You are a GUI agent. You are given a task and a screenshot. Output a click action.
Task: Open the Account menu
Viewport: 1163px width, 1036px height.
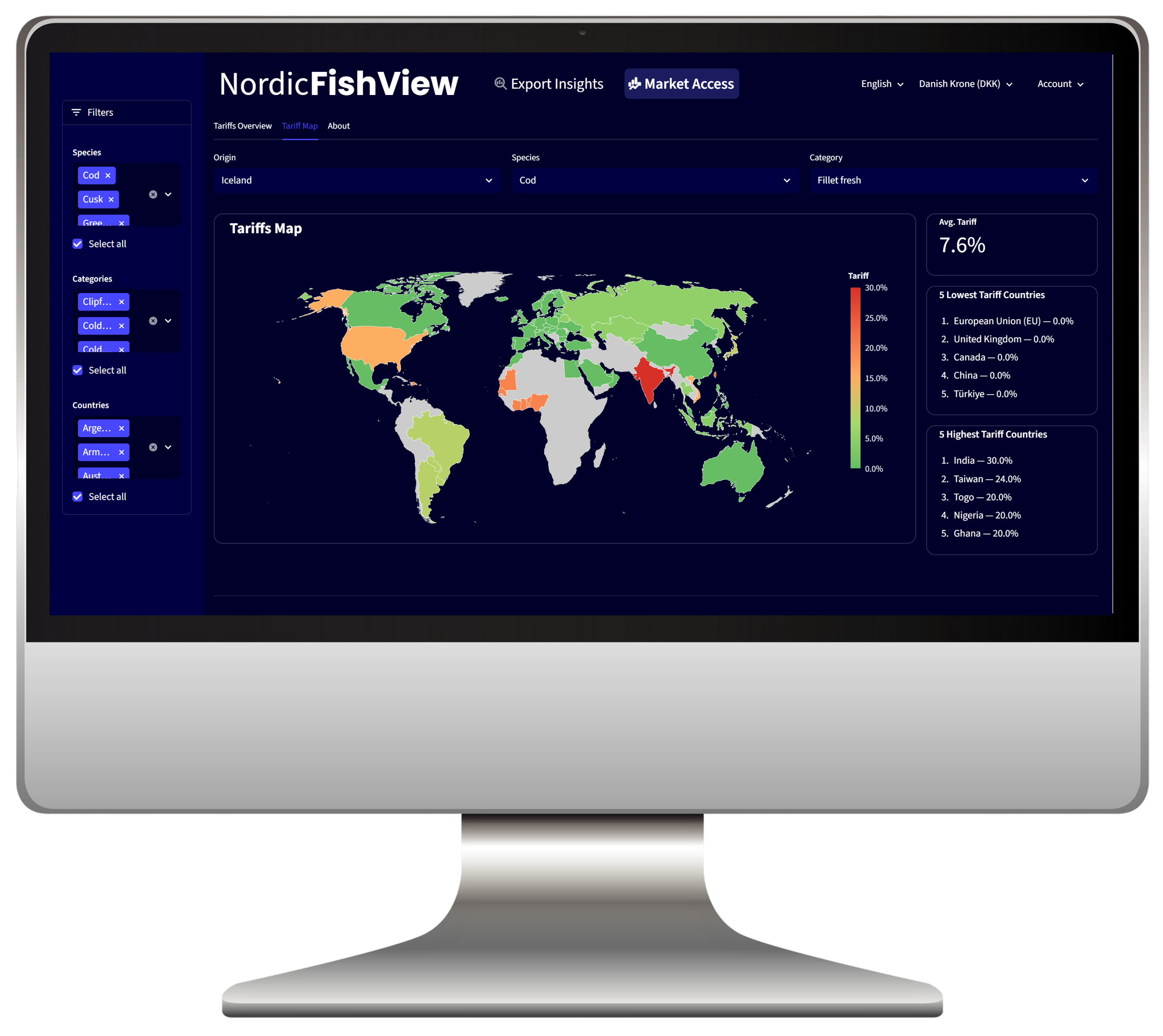(x=1060, y=84)
